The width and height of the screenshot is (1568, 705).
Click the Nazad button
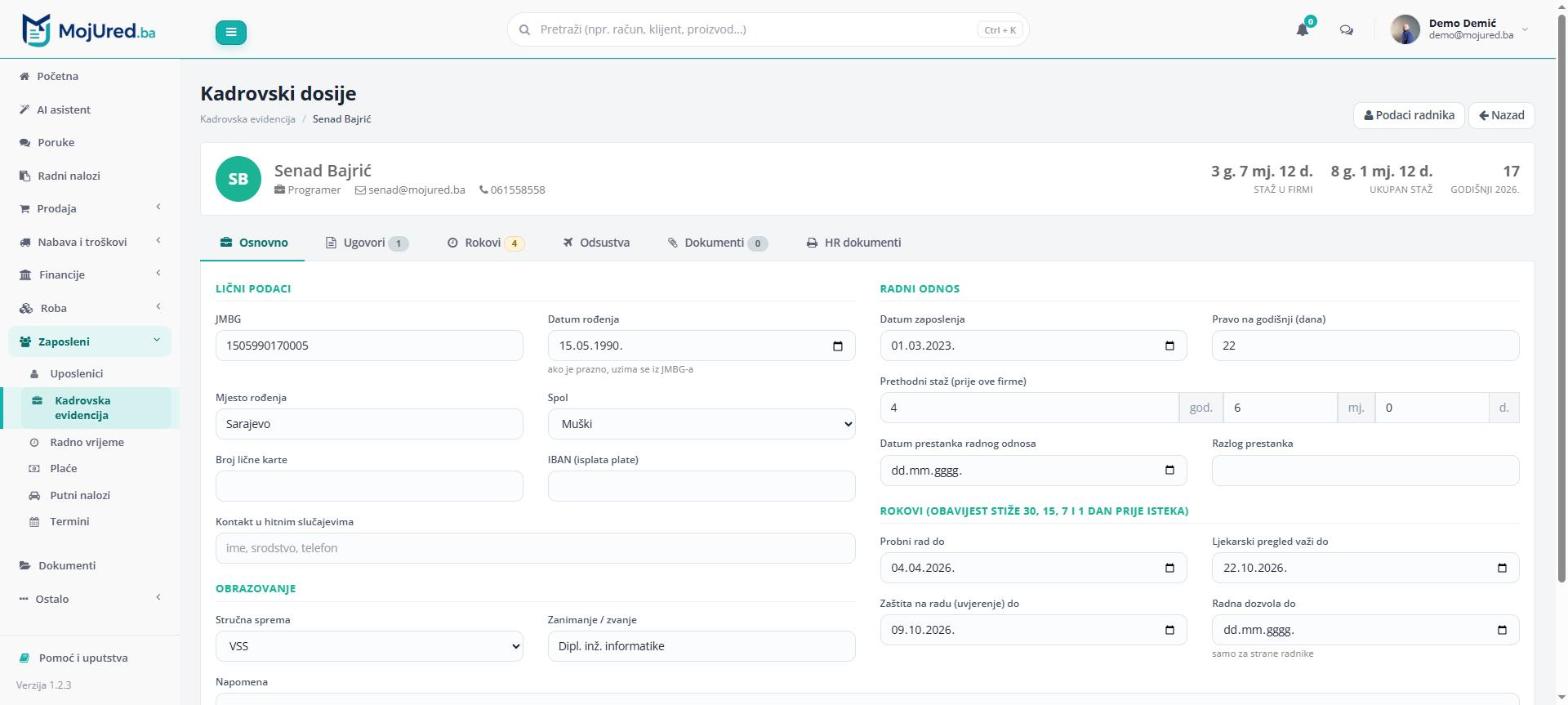(1502, 115)
